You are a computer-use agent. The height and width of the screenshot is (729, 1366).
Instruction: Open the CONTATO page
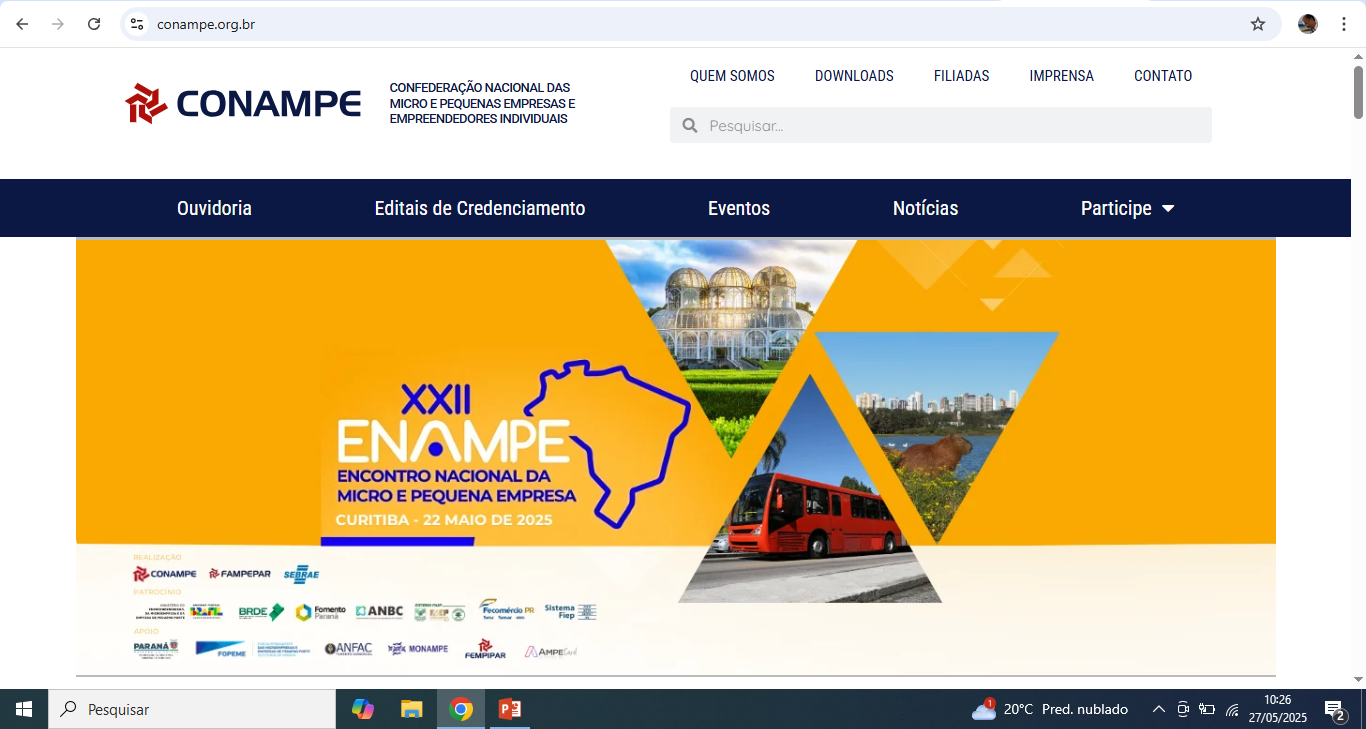coord(1163,76)
